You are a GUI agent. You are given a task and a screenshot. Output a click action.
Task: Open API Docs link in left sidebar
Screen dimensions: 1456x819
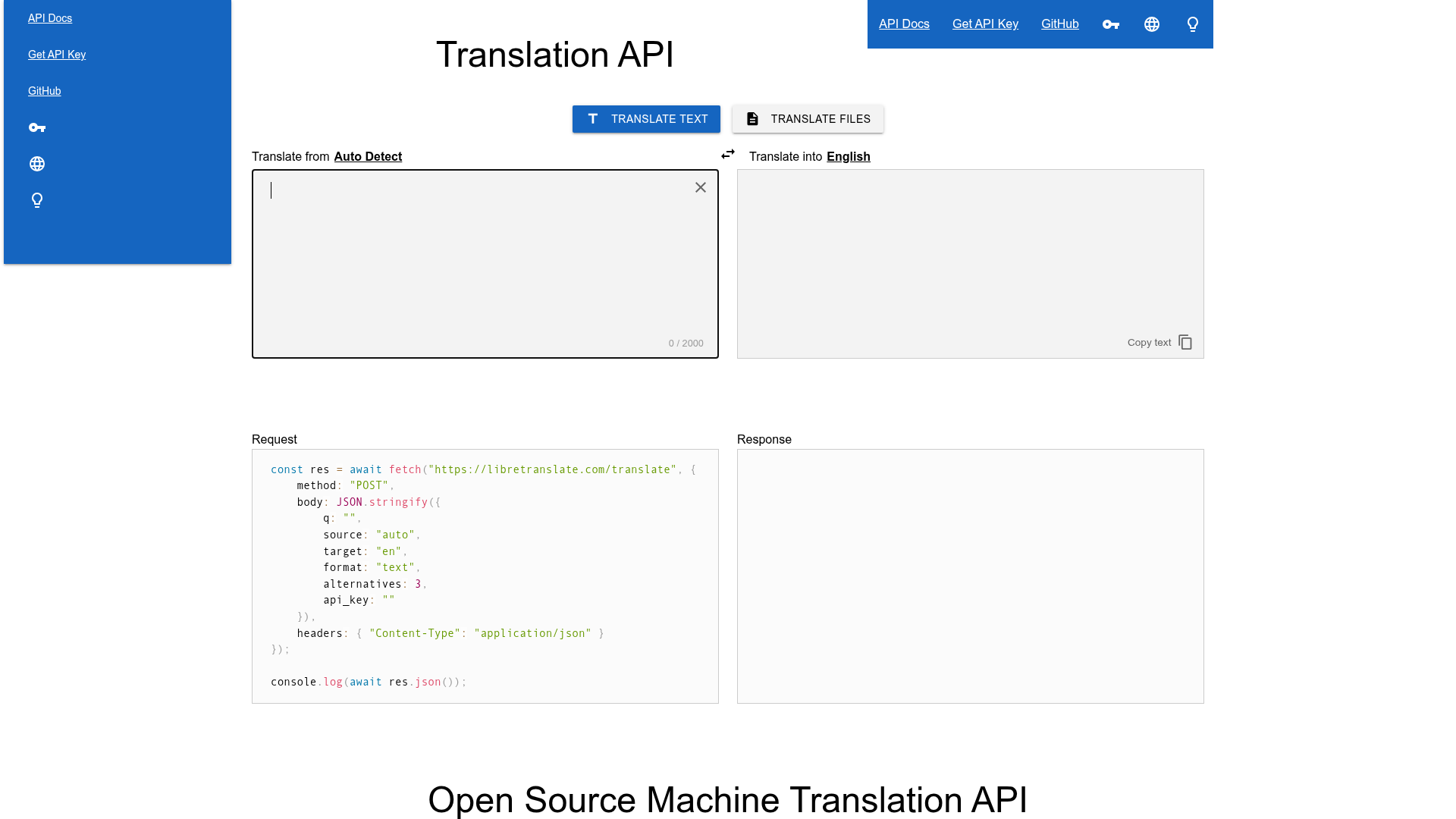[x=50, y=18]
